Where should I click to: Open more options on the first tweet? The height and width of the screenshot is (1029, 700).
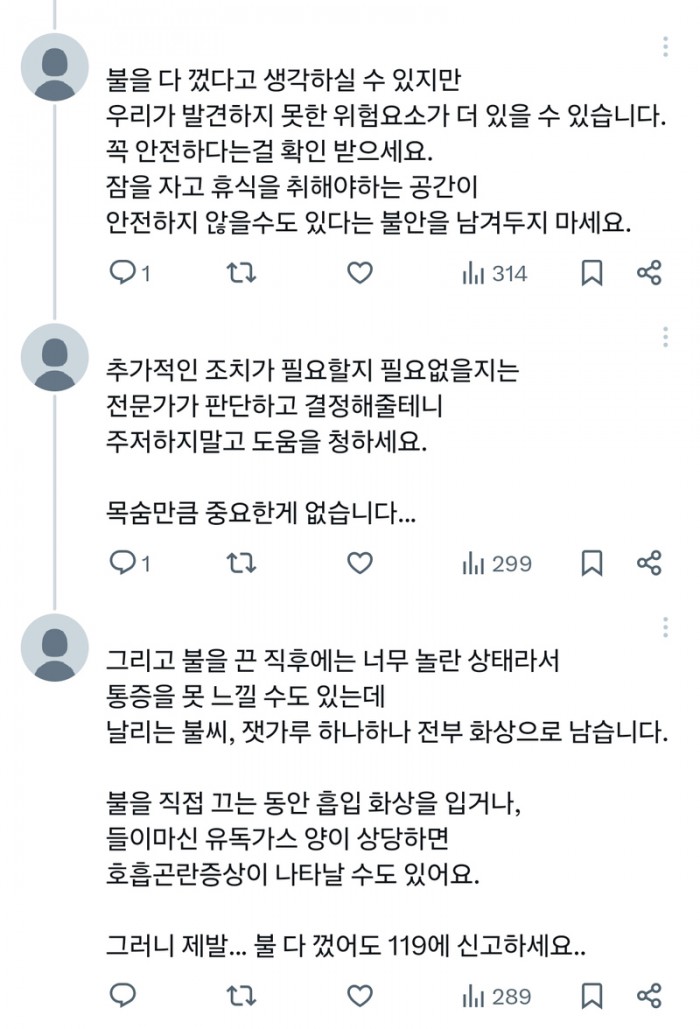pyautogui.click(x=665, y=47)
